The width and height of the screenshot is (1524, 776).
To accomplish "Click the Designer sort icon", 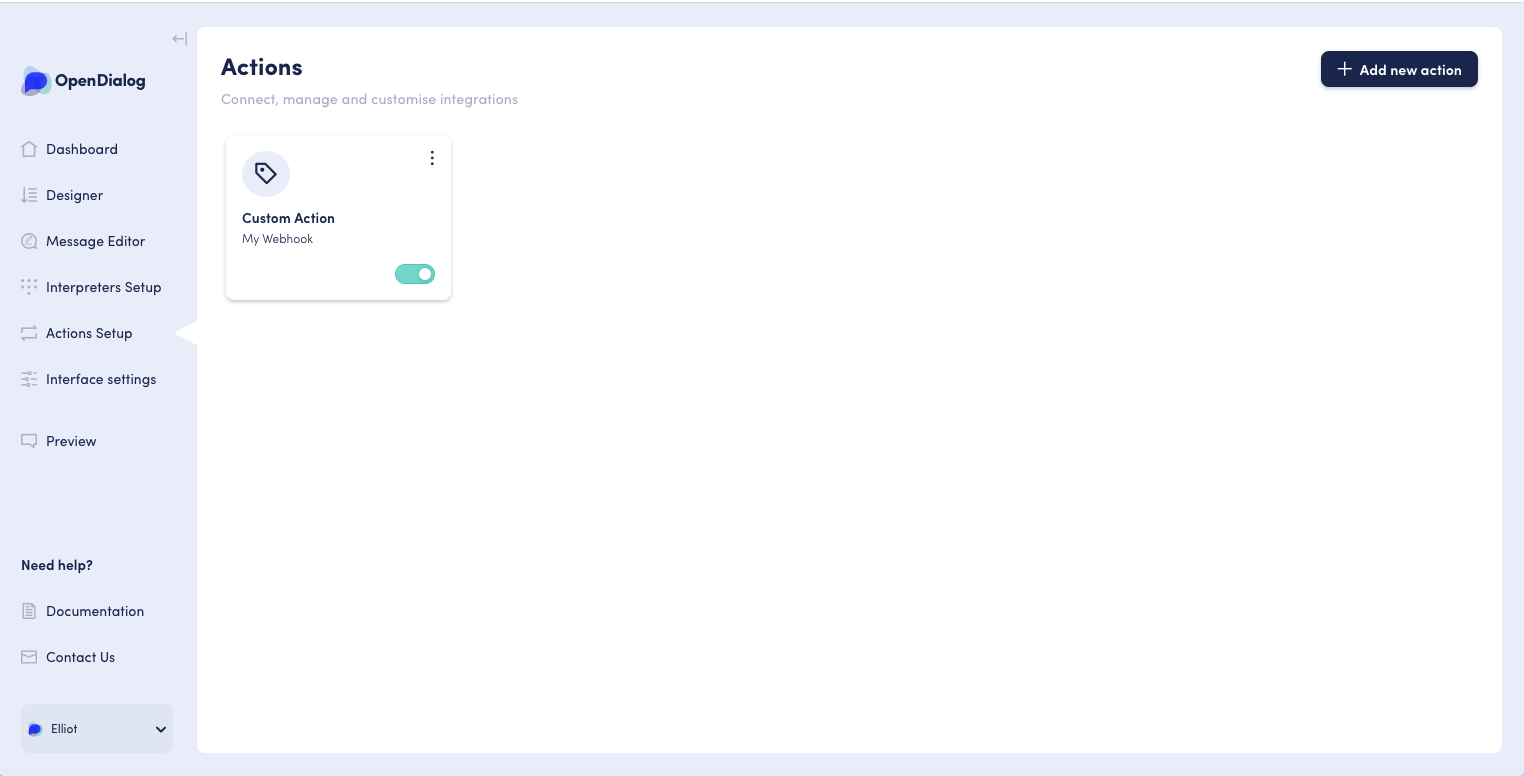I will (29, 195).
